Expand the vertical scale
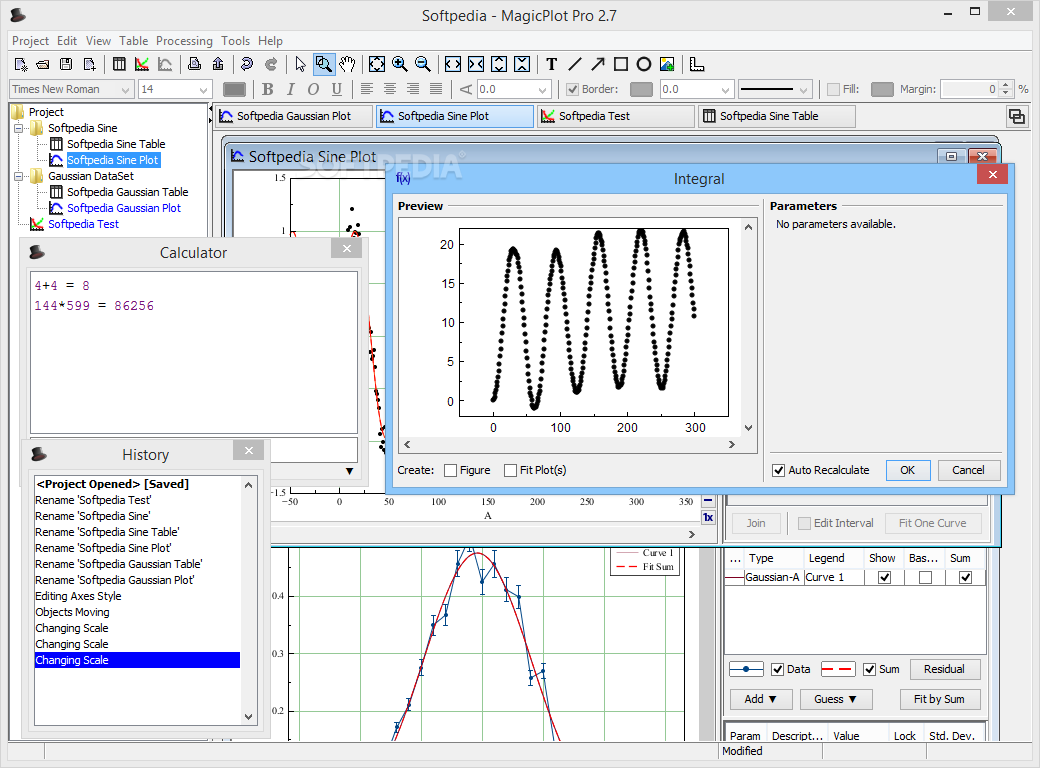This screenshot has width=1040, height=768. click(499, 64)
